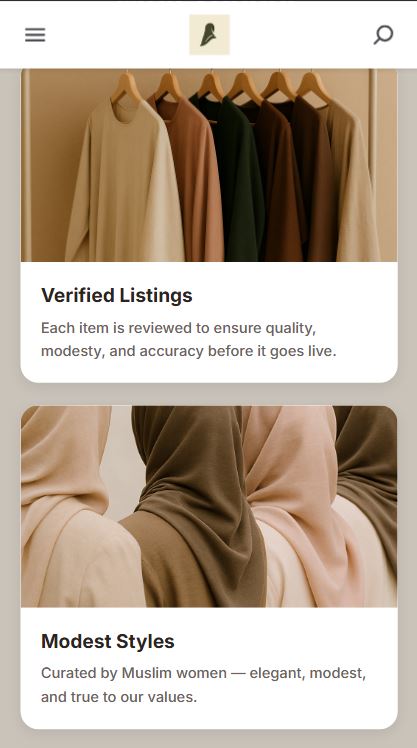Click the wooden hanger above cream garment

(126, 87)
